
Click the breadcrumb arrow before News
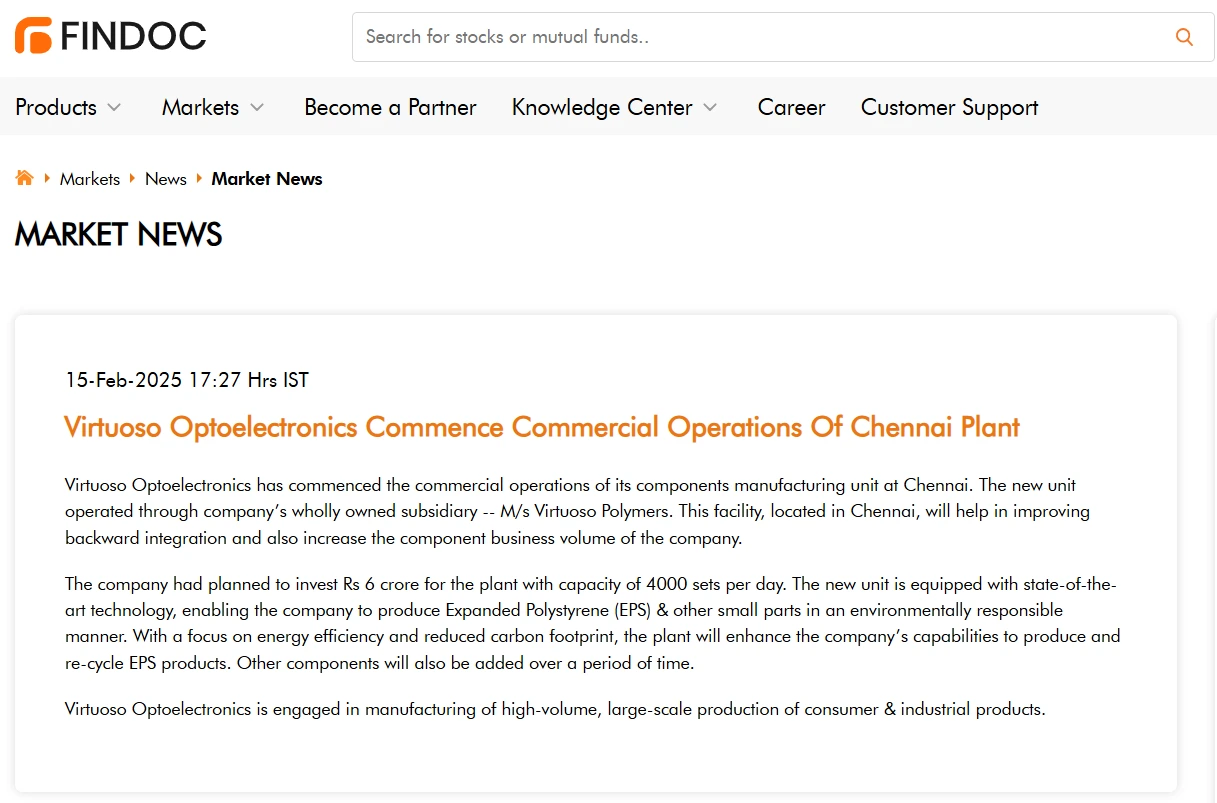coord(132,178)
